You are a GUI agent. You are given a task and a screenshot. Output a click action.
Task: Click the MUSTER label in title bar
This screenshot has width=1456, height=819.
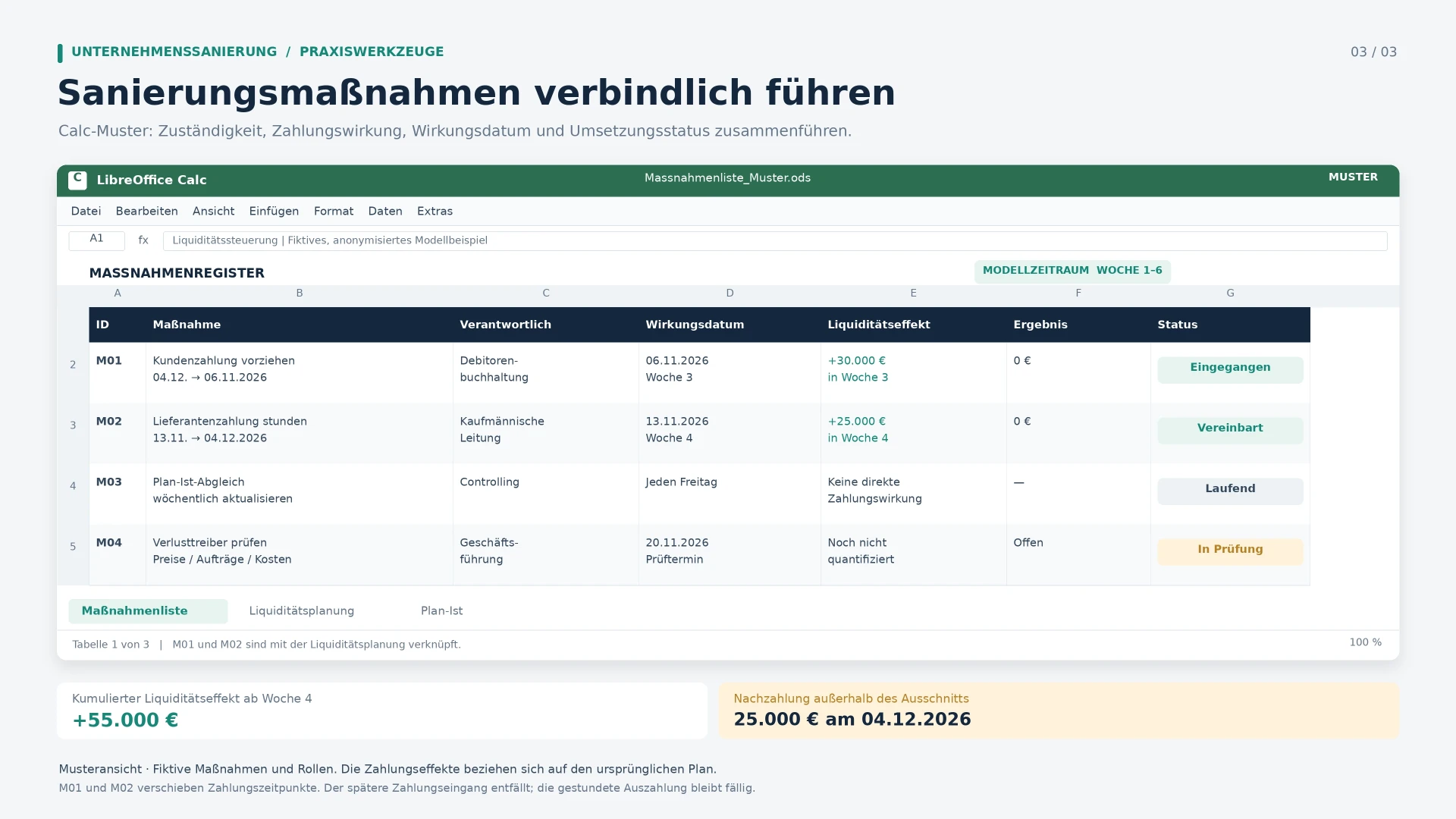click(x=1353, y=177)
